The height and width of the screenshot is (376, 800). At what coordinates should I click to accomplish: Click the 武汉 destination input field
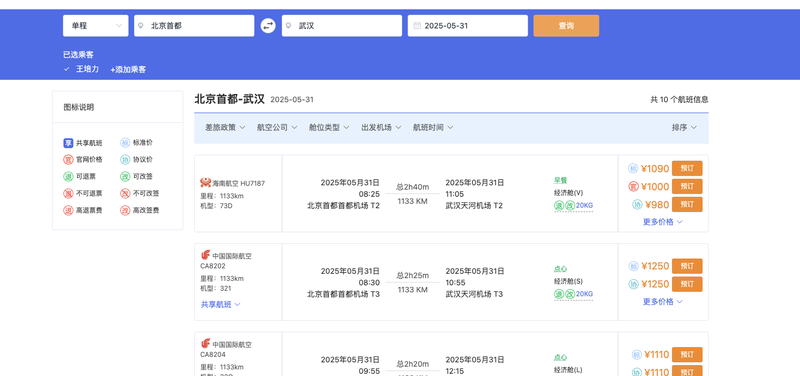[342, 26]
